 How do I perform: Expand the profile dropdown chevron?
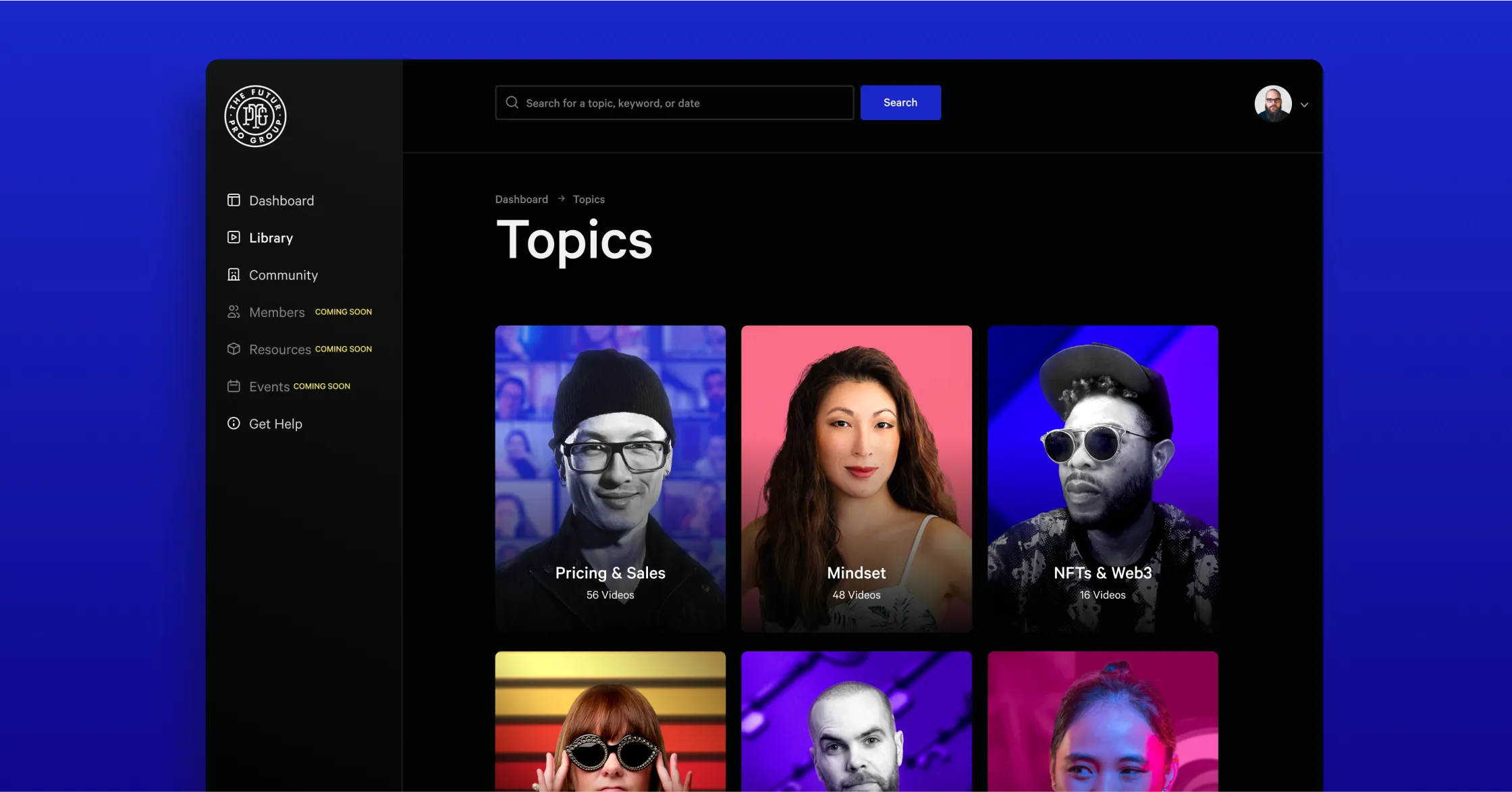coord(1304,105)
